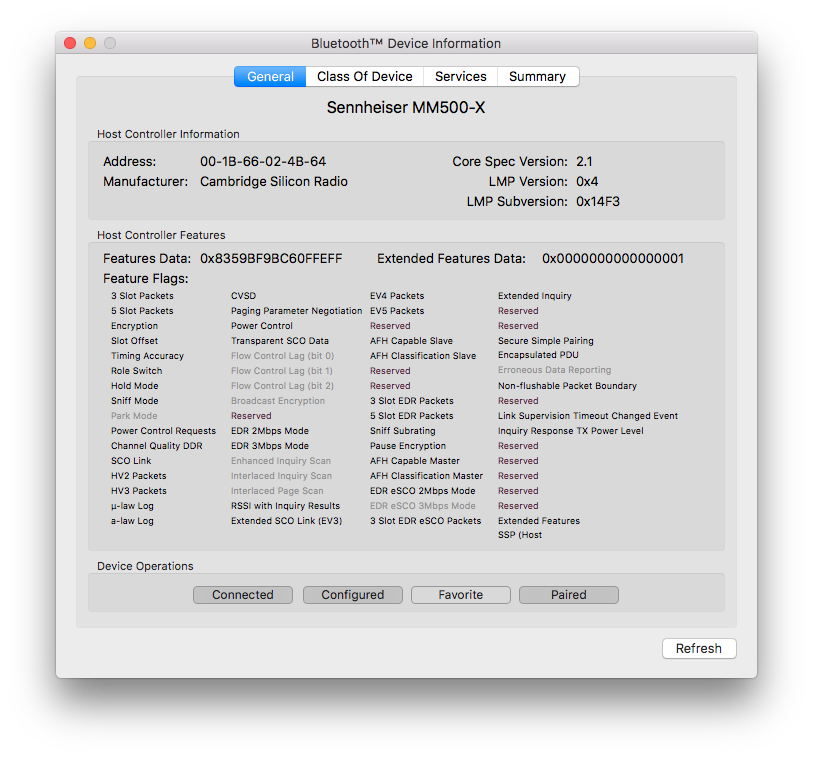813x758 pixels.
Task: Click the Encryption feature flag
Action: (x=134, y=326)
